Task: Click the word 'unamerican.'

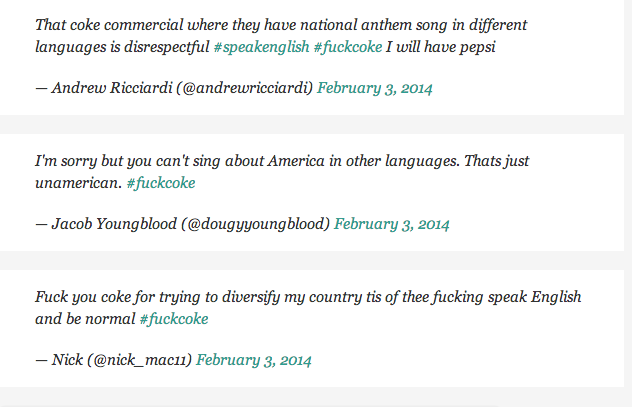Action: (x=78, y=183)
